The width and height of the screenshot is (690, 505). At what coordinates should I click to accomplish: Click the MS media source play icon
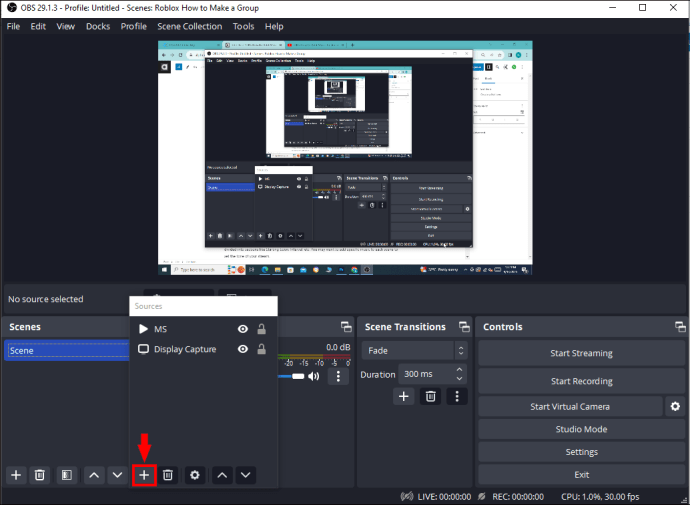pyautogui.click(x=143, y=329)
